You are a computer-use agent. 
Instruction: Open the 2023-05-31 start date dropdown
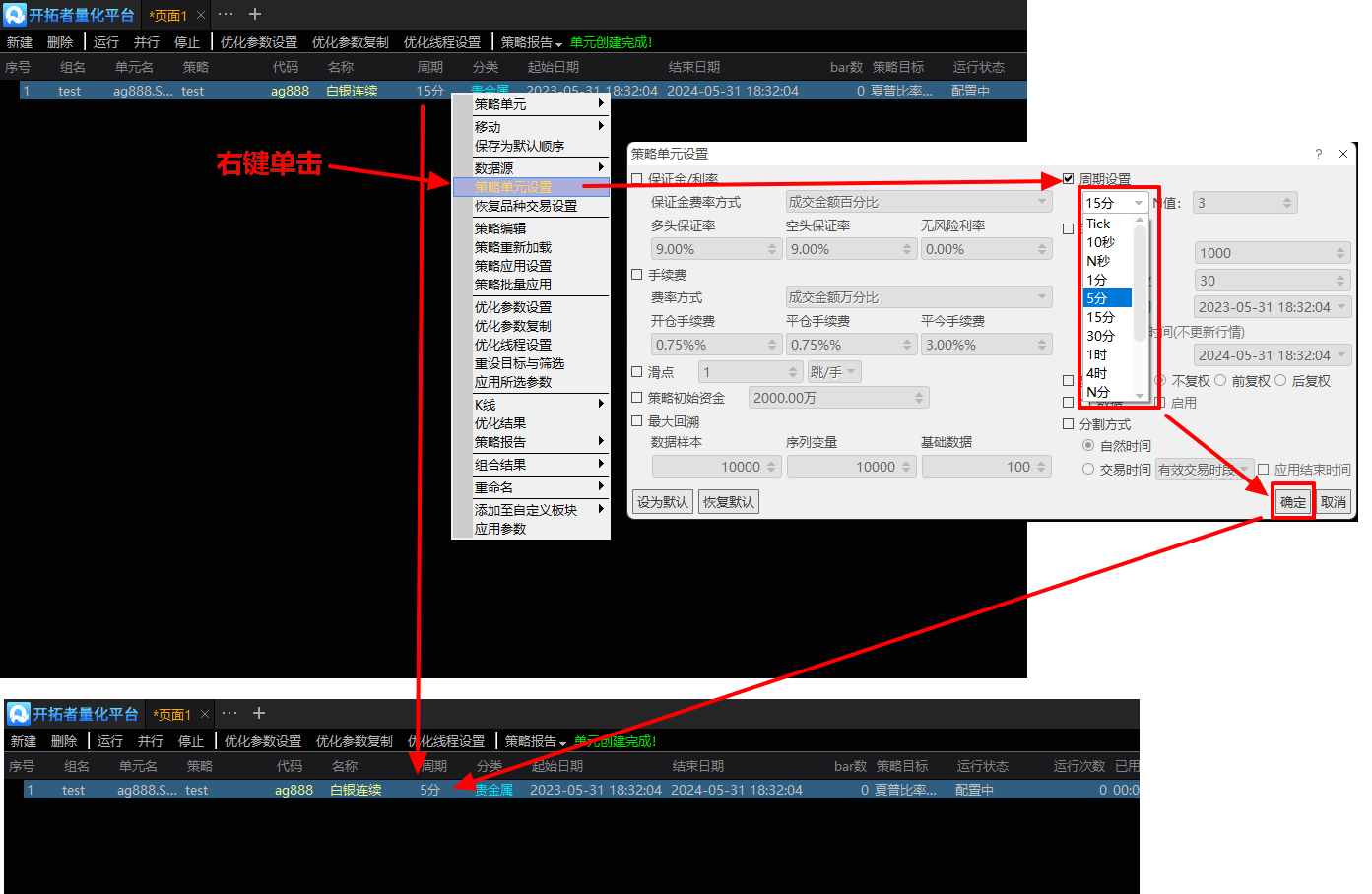click(1272, 307)
